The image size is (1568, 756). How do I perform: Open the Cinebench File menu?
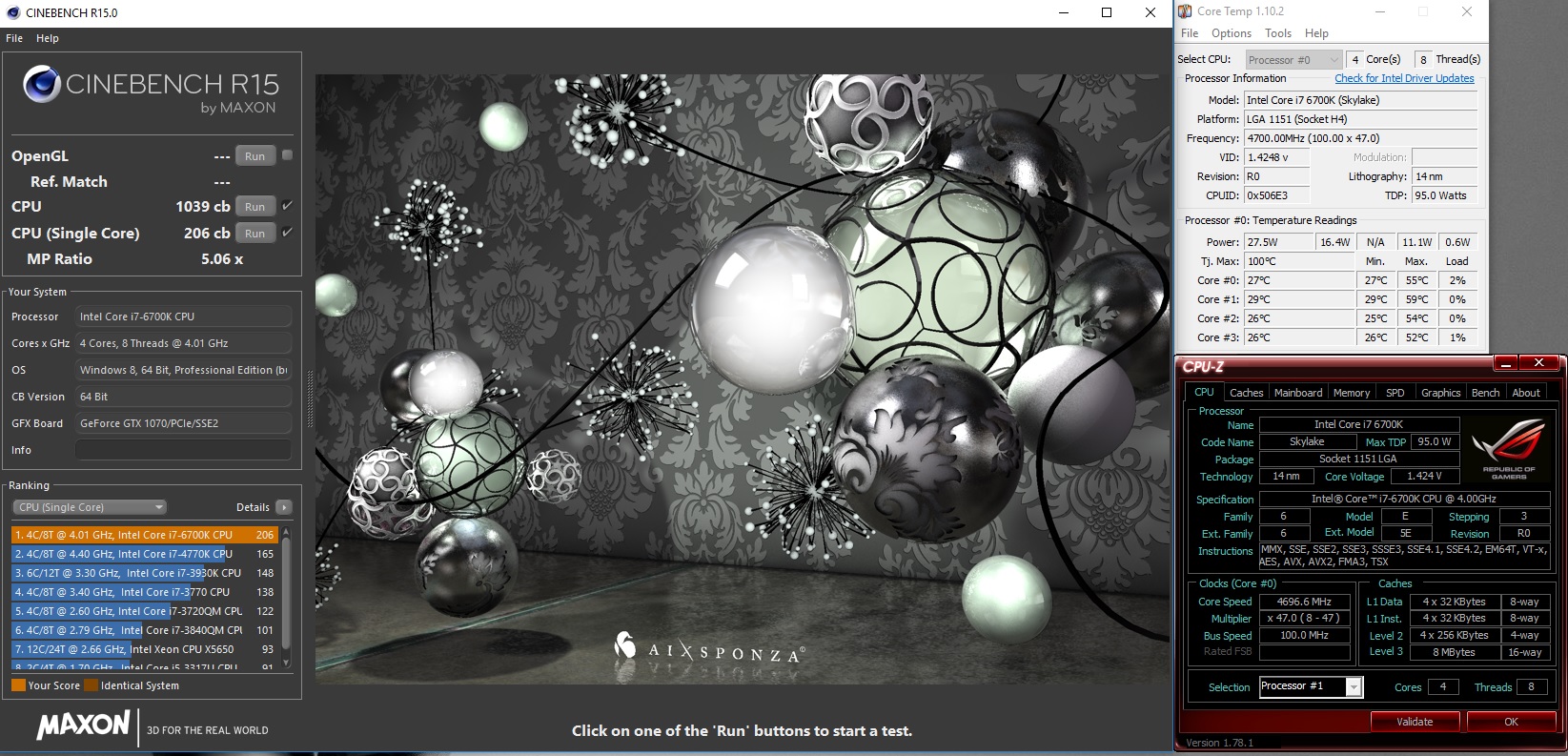14,38
